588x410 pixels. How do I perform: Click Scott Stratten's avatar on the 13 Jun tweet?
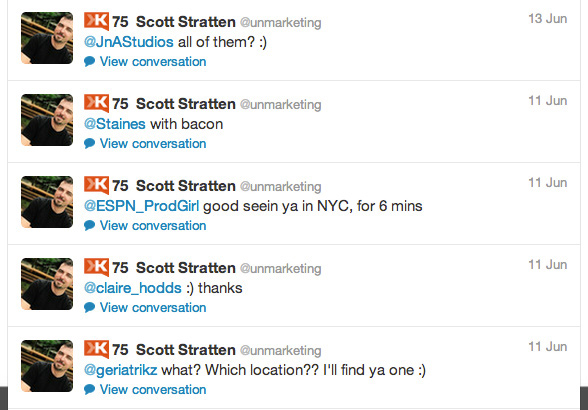pos(47,38)
